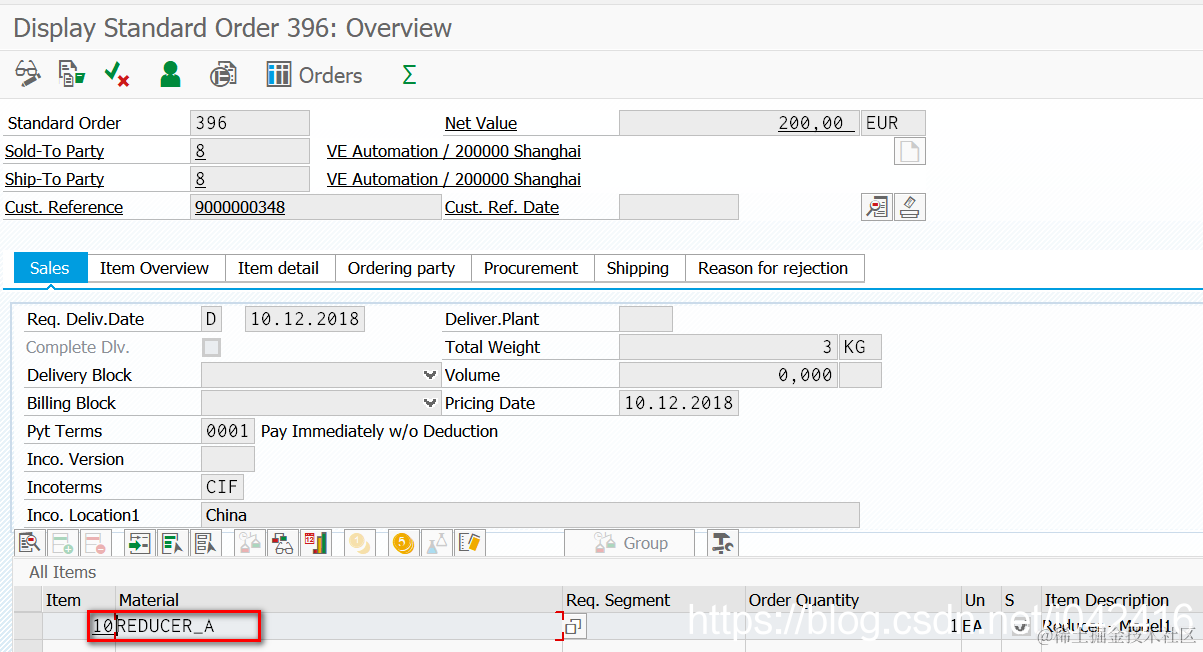Click the green arrows position item icon
Image resolution: width=1203 pixels, height=652 pixels.
pyautogui.click(x=139, y=543)
